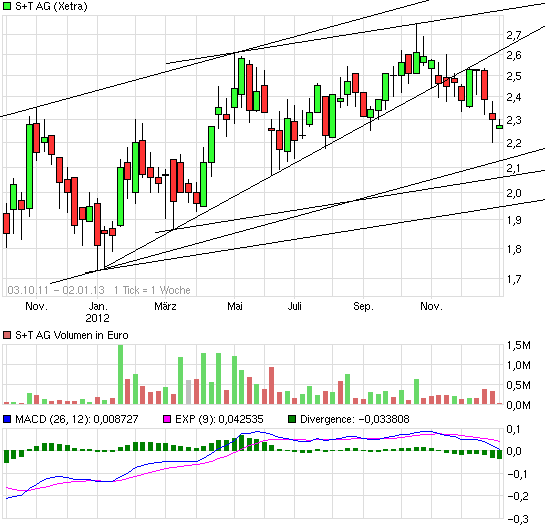The width and height of the screenshot is (545, 528).
Task: Click the blue MACD legend swatch
Action: coord(7,419)
